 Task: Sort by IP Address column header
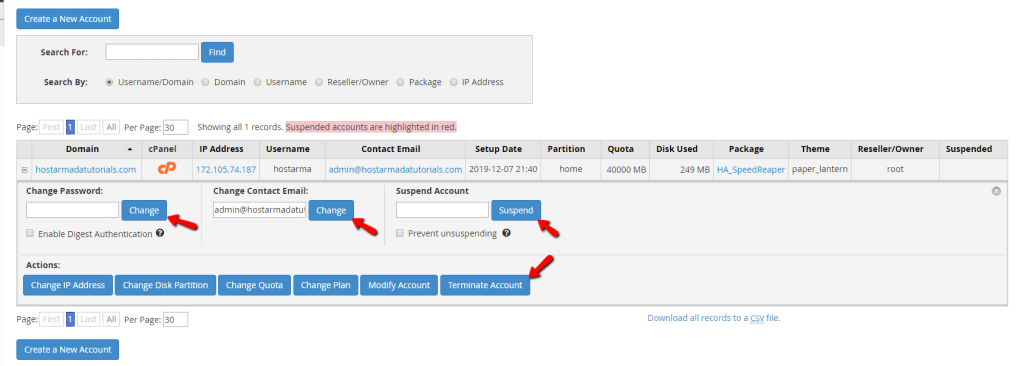pyautogui.click(x=221, y=150)
